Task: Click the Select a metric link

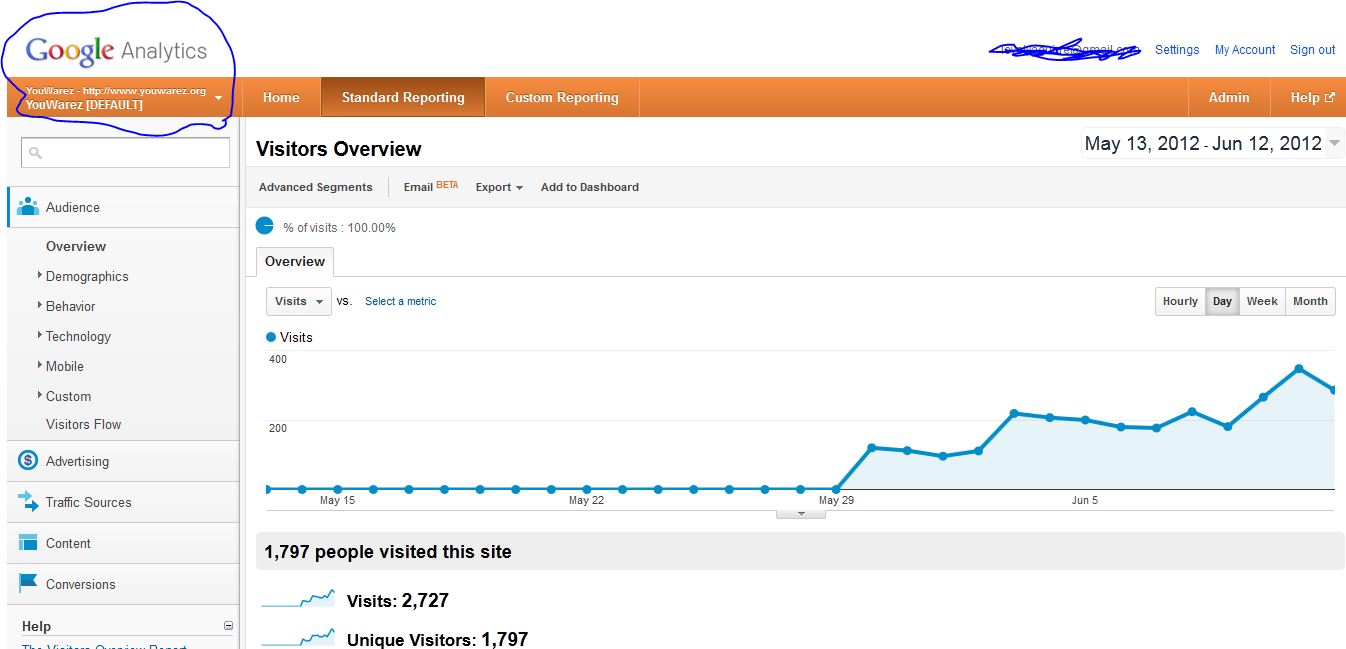Action: click(x=401, y=301)
